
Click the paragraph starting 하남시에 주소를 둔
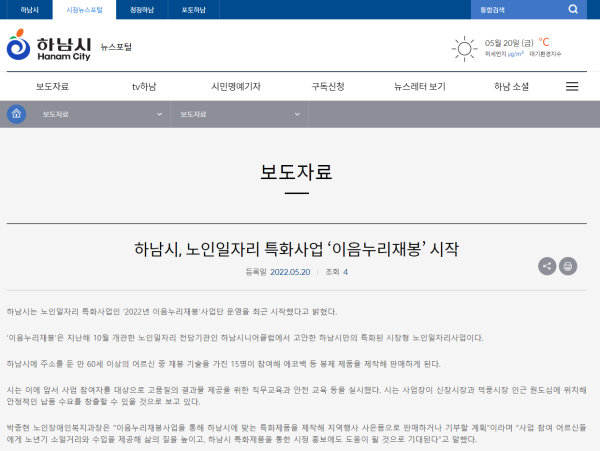(223, 364)
